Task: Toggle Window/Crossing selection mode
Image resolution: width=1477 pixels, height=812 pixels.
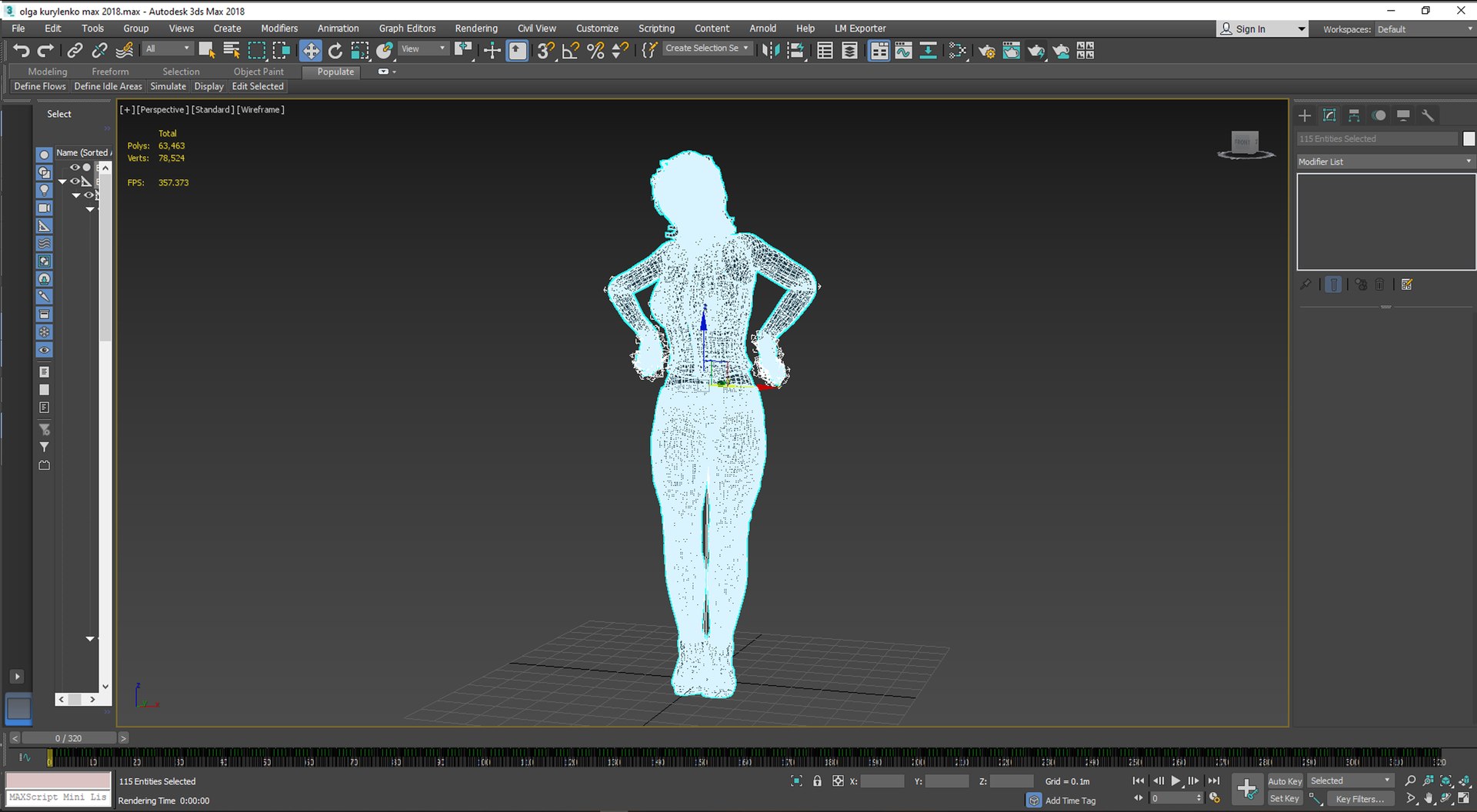Action: tap(282, 51)
